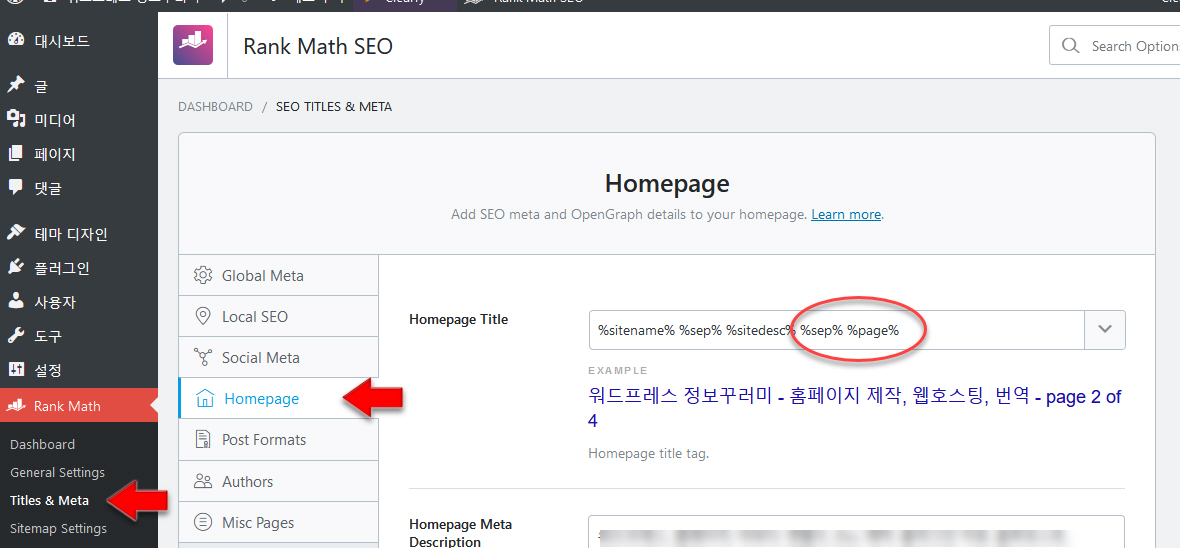Click the Search Options input box
The width and height of the screenshot is (1180, 548).
click(1115, 46)
